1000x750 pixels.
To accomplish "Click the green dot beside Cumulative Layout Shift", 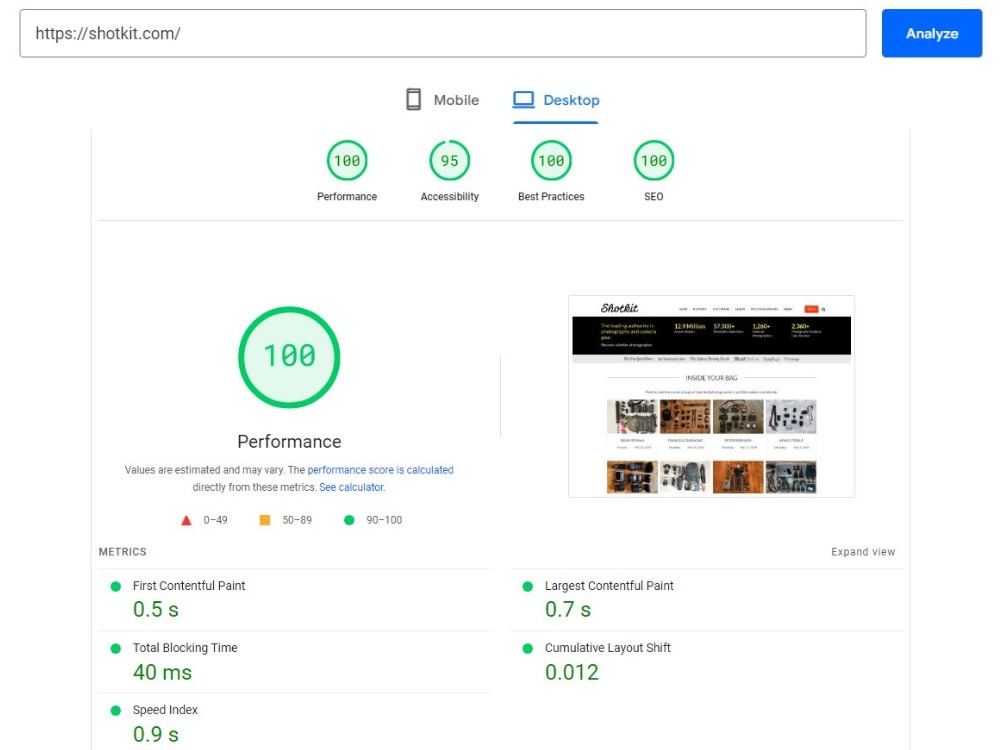I will (x=527, y=649).
